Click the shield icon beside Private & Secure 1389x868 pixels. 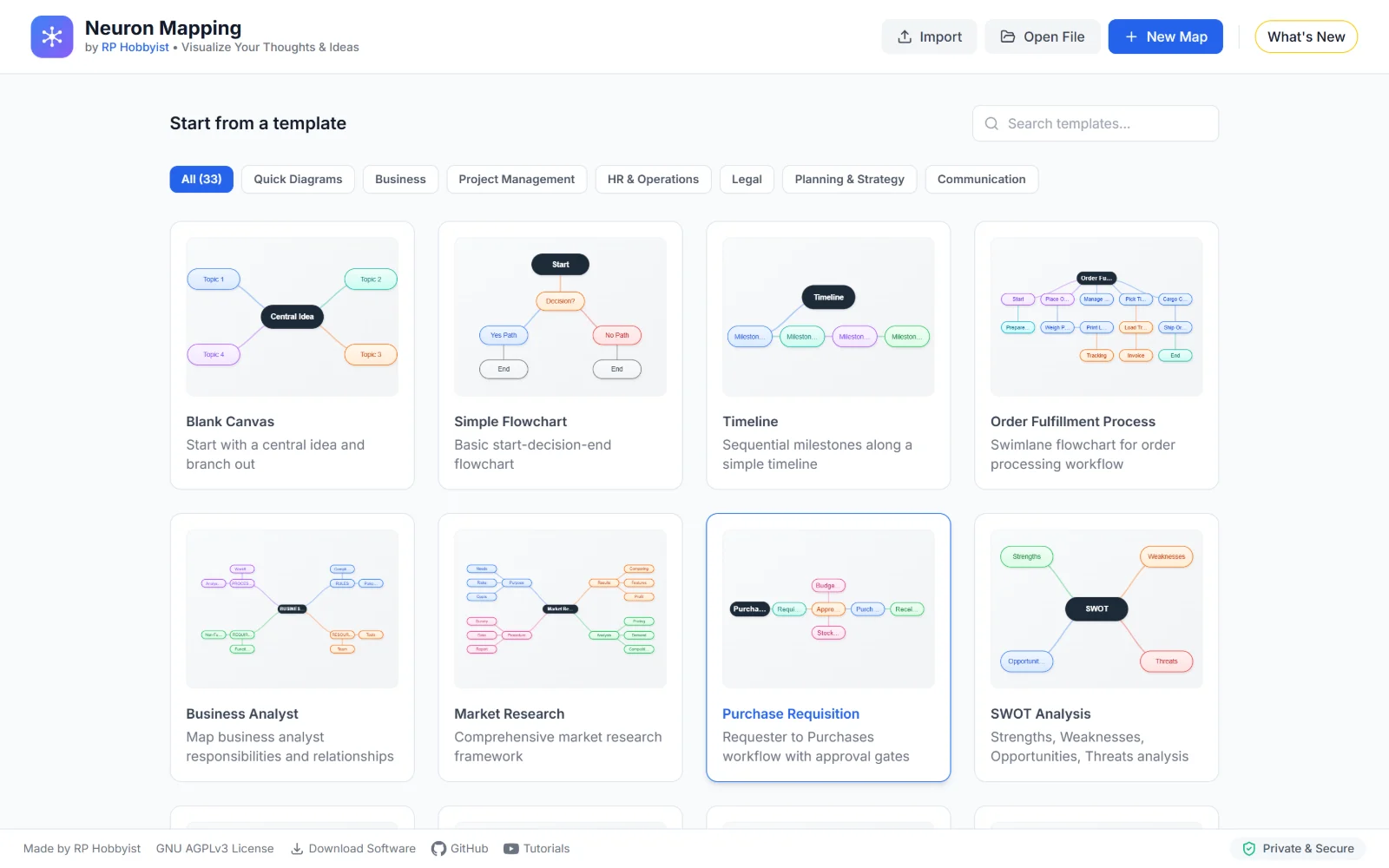click(1249, 849)
